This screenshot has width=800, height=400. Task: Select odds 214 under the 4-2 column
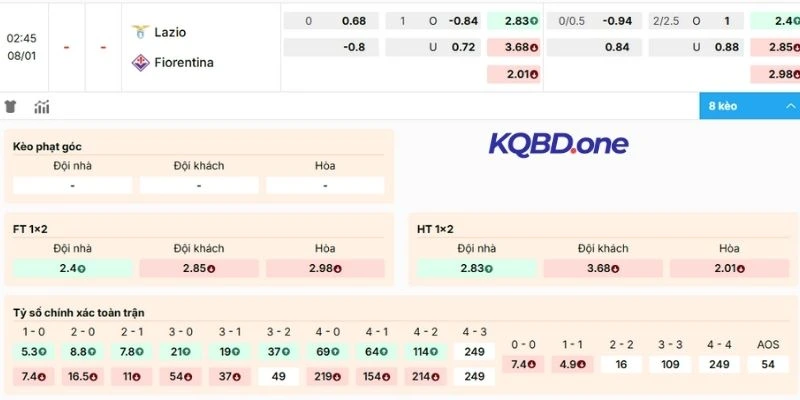pos(426,377)
